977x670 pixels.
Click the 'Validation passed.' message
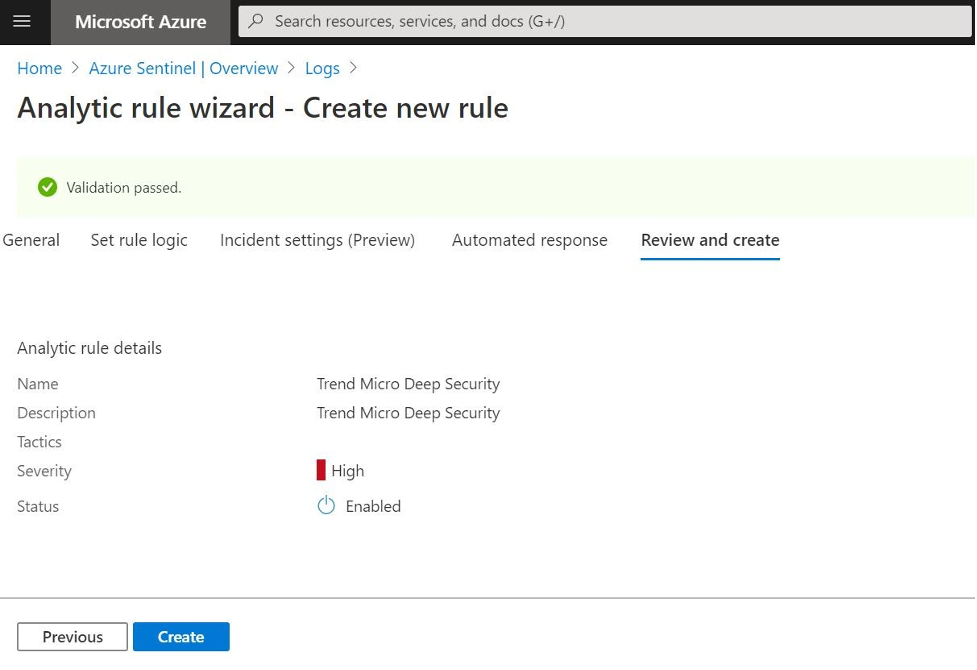click(124, 188)
